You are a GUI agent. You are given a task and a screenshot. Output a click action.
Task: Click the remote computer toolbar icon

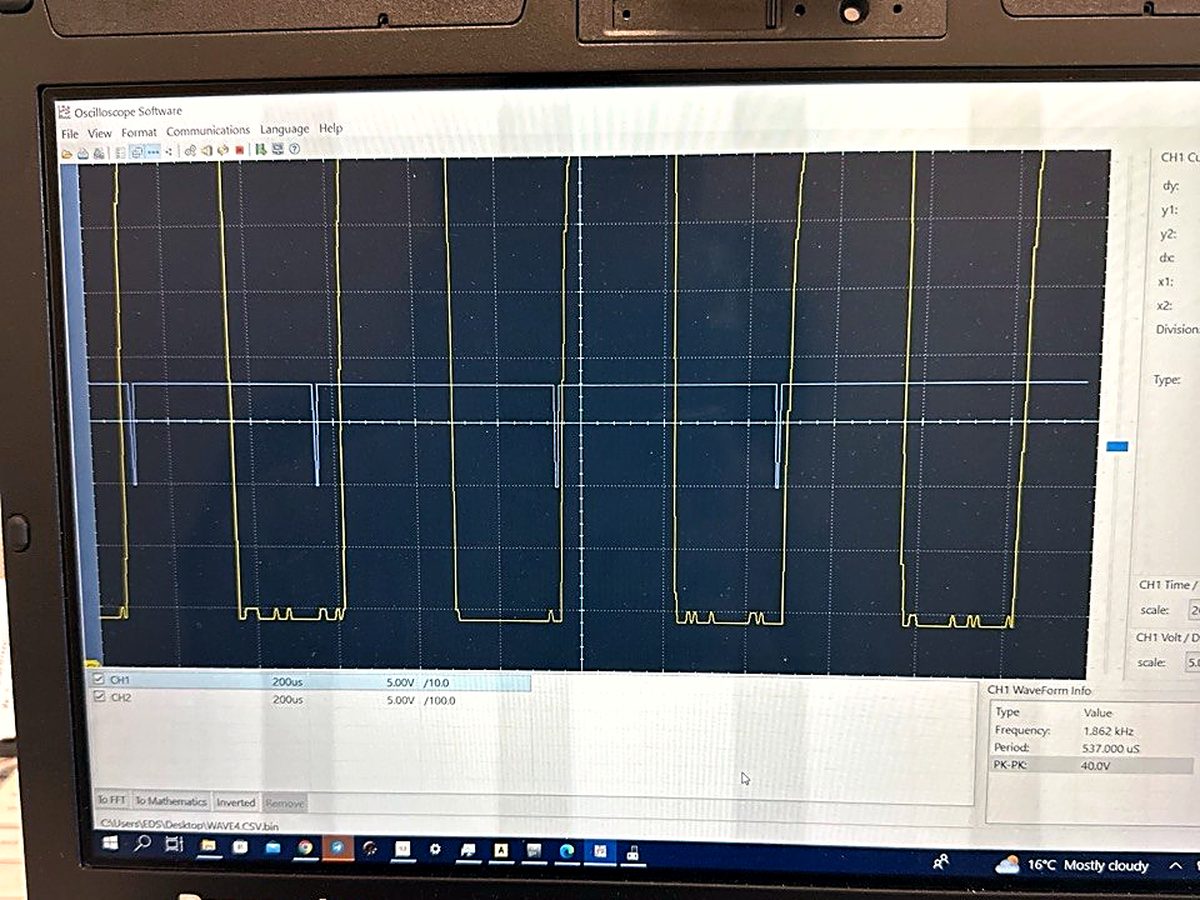[277, 149]
